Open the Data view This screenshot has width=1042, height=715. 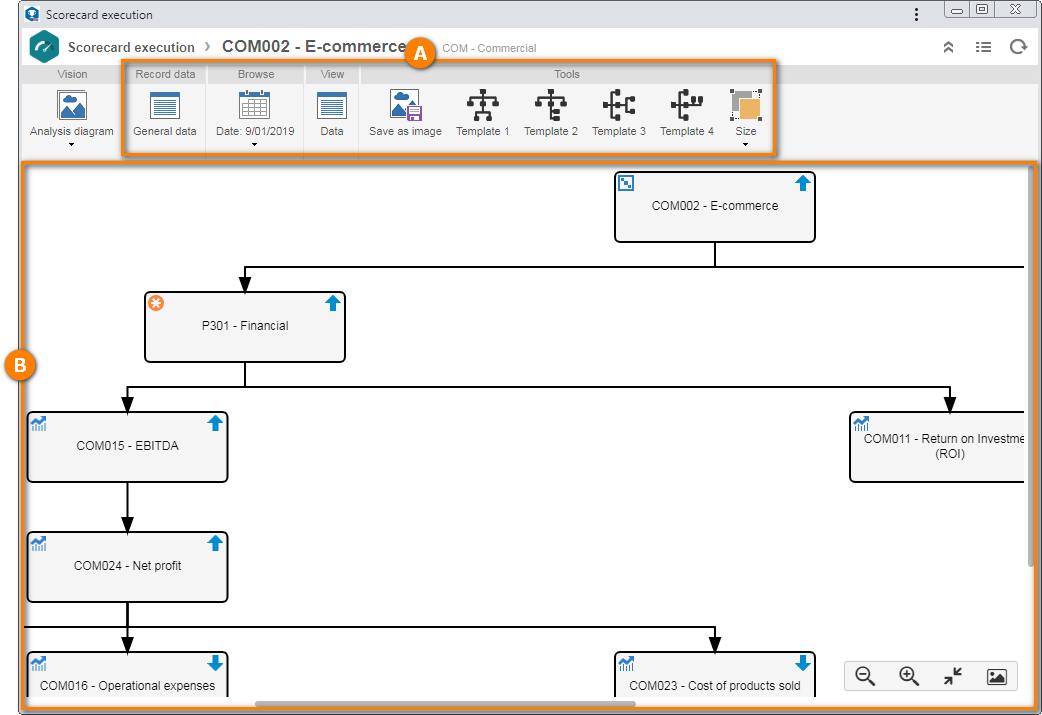coord(332,114)
